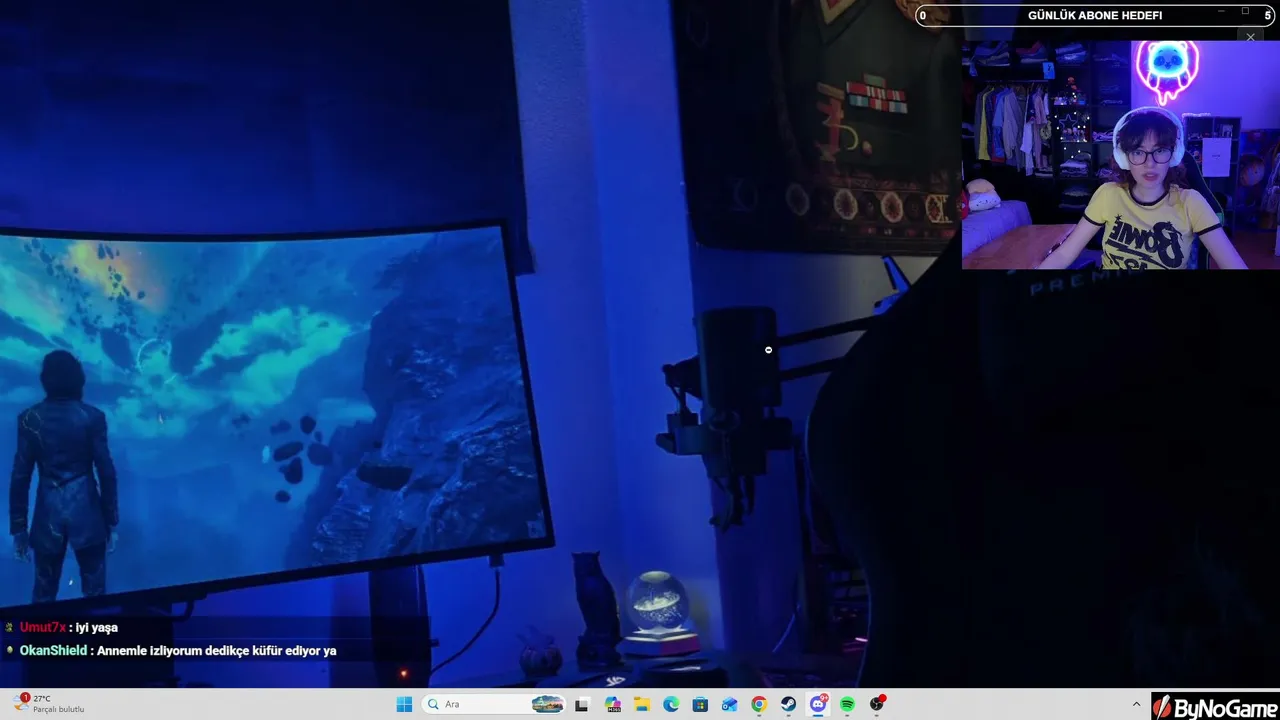The height and width of the screenshot is (720, 1280).
Task: Launch Microsoft 365 Copilot from the taskbar
Action: [x=613, y=704]
